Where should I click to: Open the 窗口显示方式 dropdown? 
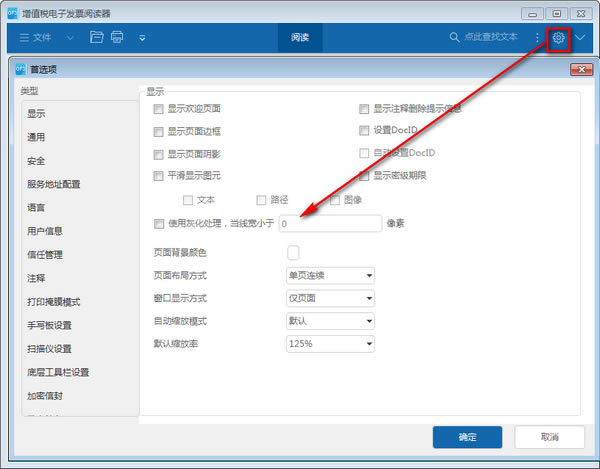pos(330,298)
